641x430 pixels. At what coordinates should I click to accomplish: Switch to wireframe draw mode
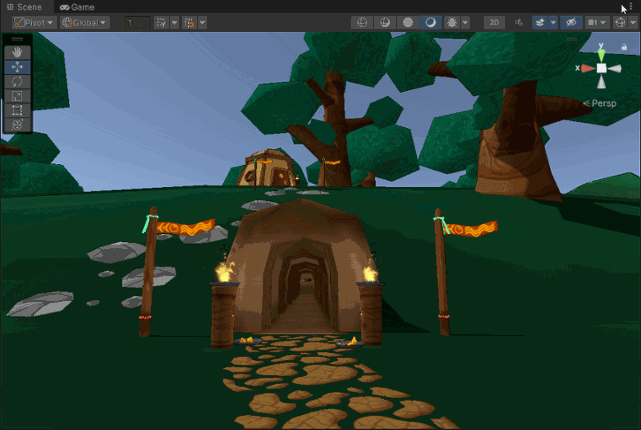pos(362,22)
